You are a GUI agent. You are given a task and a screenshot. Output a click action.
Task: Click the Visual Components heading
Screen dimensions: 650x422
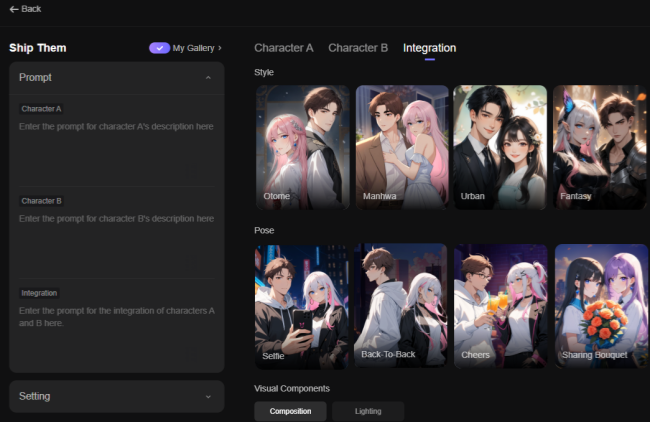[x=292, y=388]
